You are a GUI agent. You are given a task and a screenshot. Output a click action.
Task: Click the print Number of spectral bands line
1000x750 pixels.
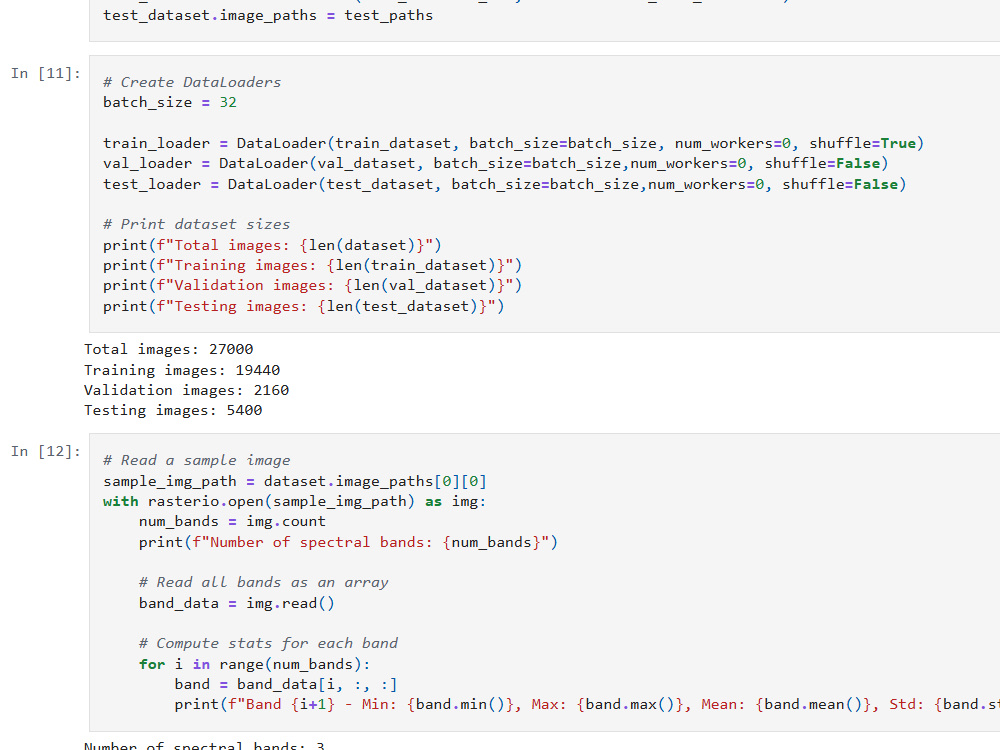tap(348, 543)
